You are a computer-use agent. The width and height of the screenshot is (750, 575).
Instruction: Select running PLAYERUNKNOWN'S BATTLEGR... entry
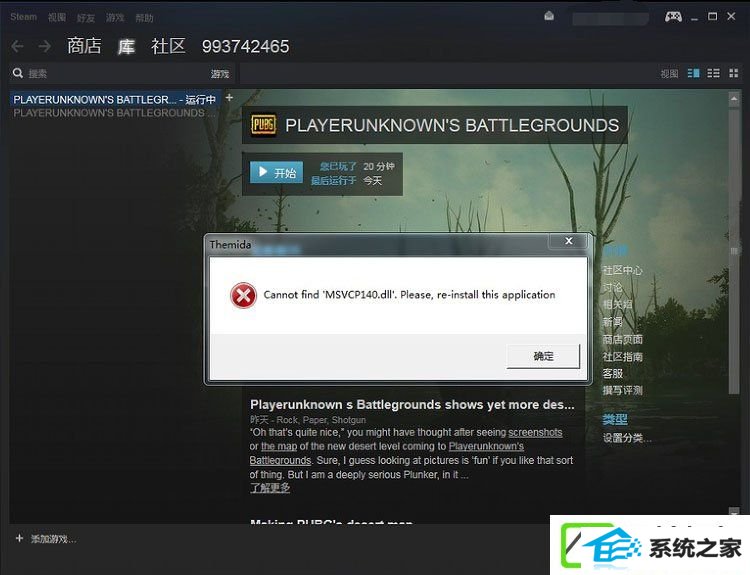tap(115, 100)
